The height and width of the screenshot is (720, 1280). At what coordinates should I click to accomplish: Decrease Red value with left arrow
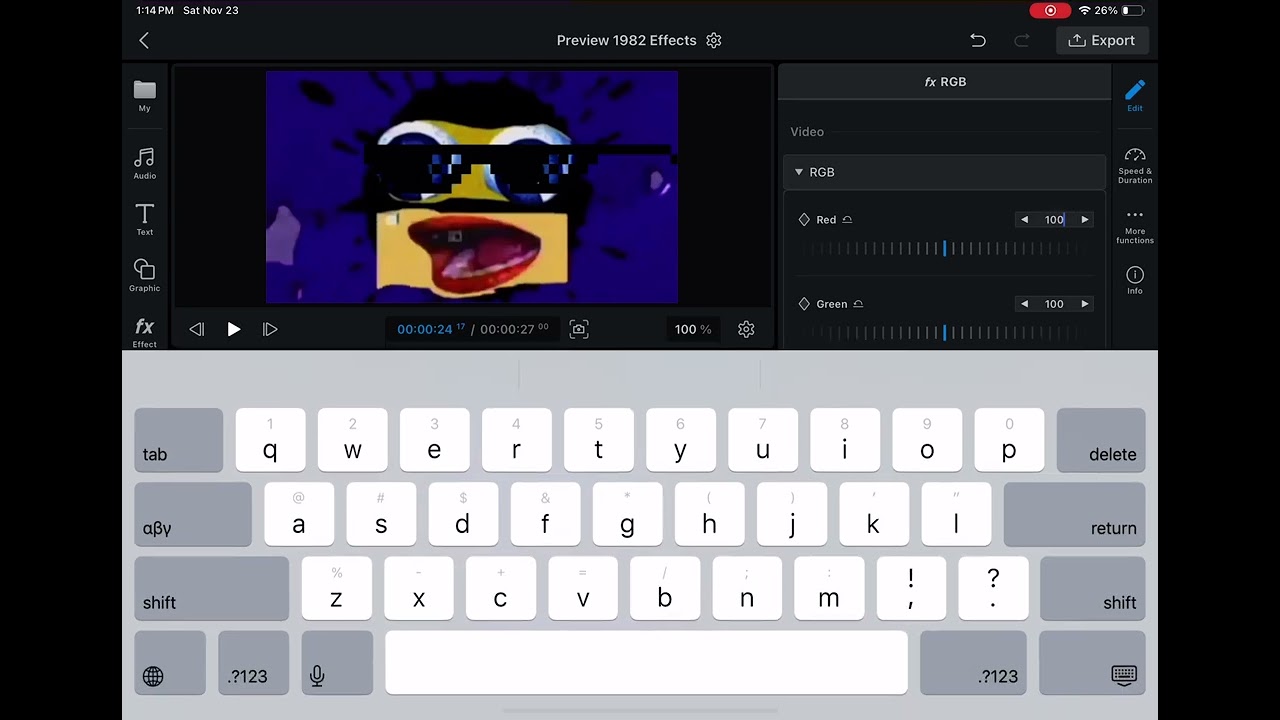[1024, 220]
